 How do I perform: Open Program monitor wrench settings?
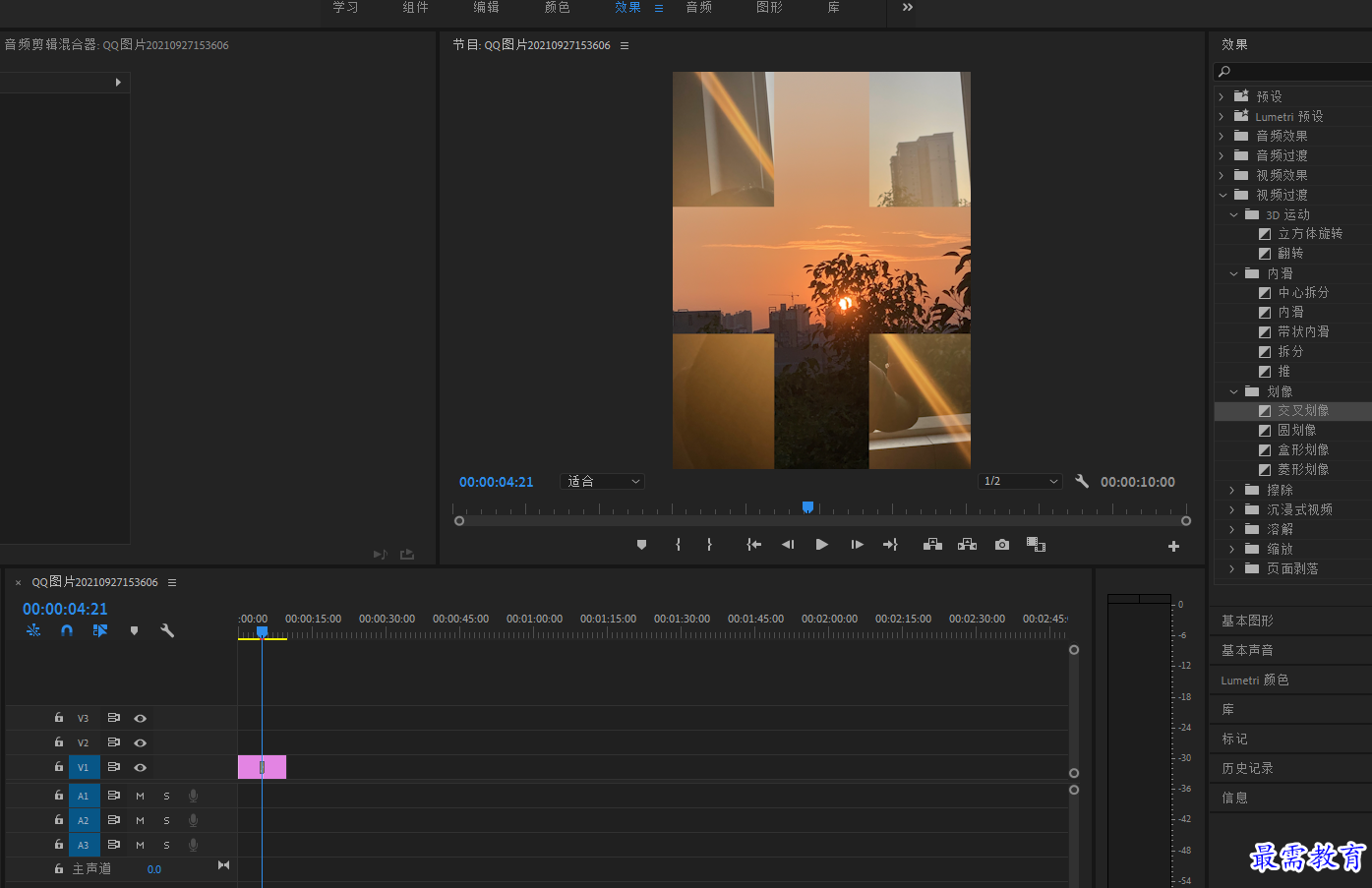1082,481
